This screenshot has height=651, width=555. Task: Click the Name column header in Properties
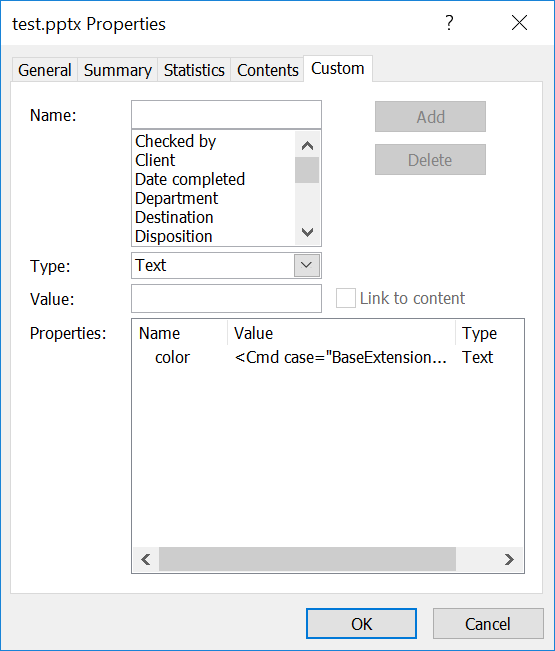tap(180, 333)
